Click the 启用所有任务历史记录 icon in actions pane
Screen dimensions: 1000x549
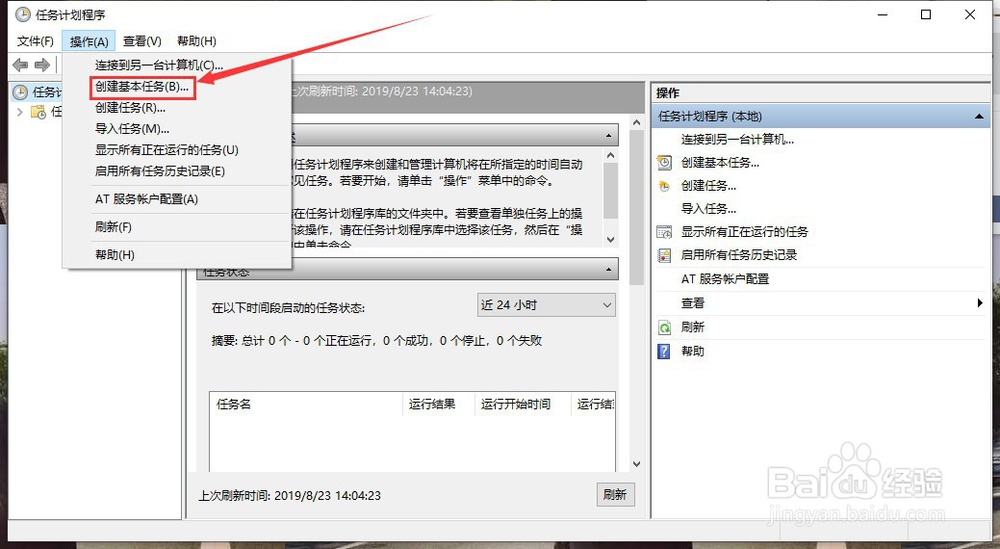point(665,255)
